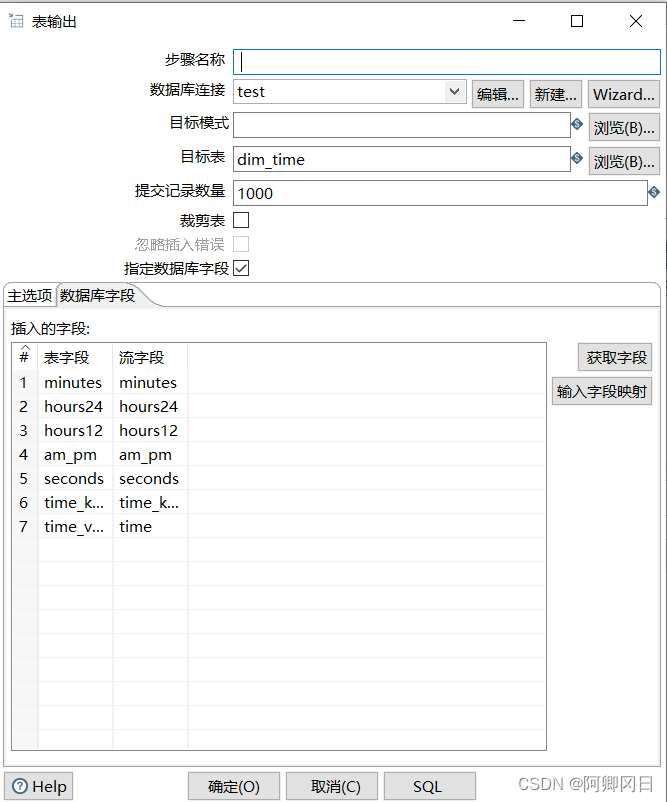This screenshot has height=802, width=667.
Task: Focus the 步骤名称 text field
Action: point(446,61)
